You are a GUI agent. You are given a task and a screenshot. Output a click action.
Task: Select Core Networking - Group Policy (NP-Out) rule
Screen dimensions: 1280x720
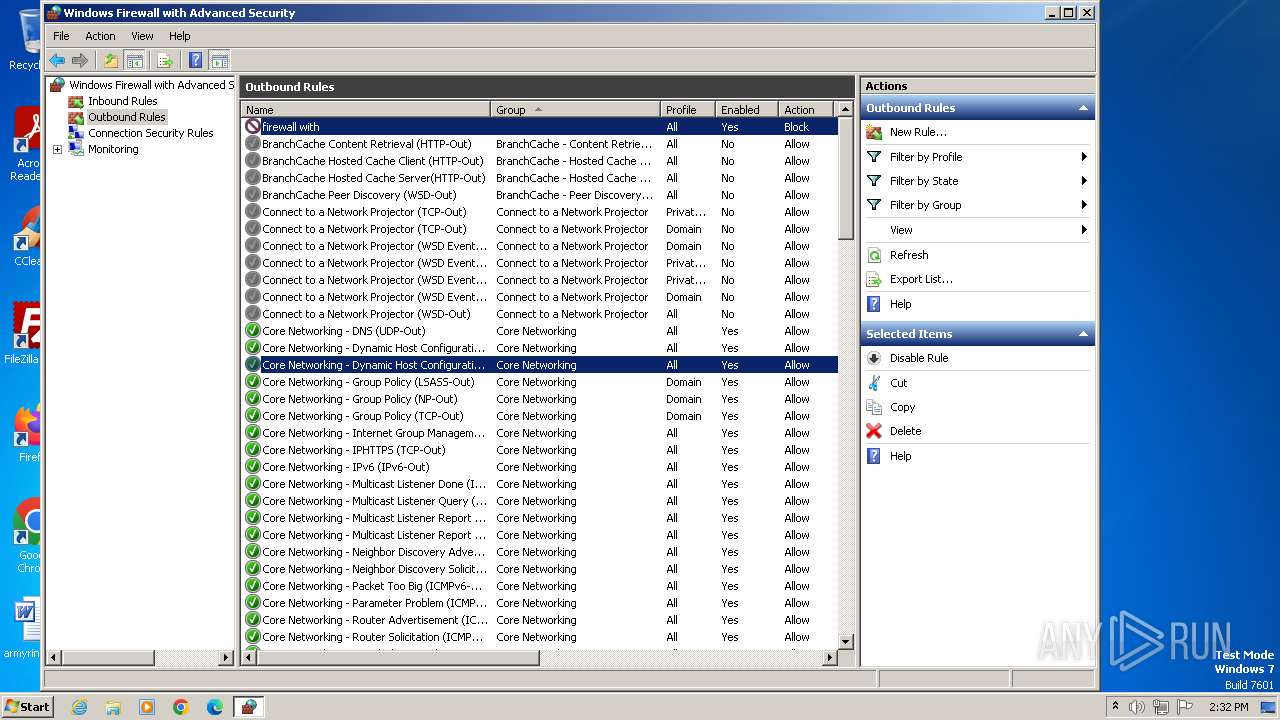coord(540,399)
